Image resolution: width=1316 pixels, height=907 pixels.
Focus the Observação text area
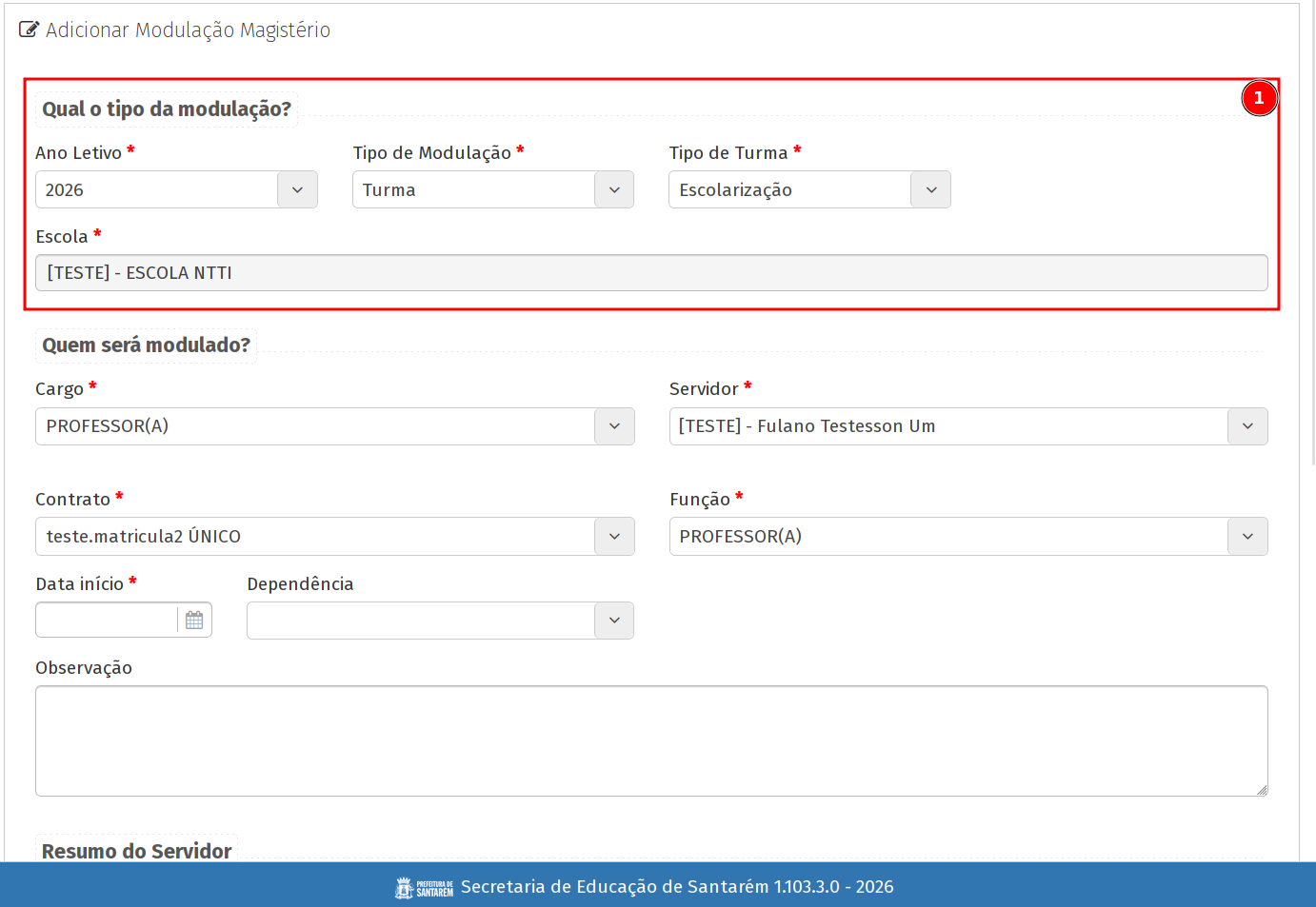point(650,740)
